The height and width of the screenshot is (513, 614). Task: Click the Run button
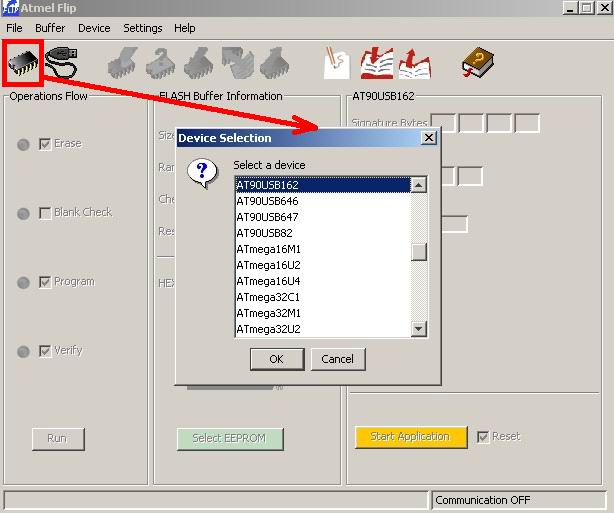tap(58, 439)
